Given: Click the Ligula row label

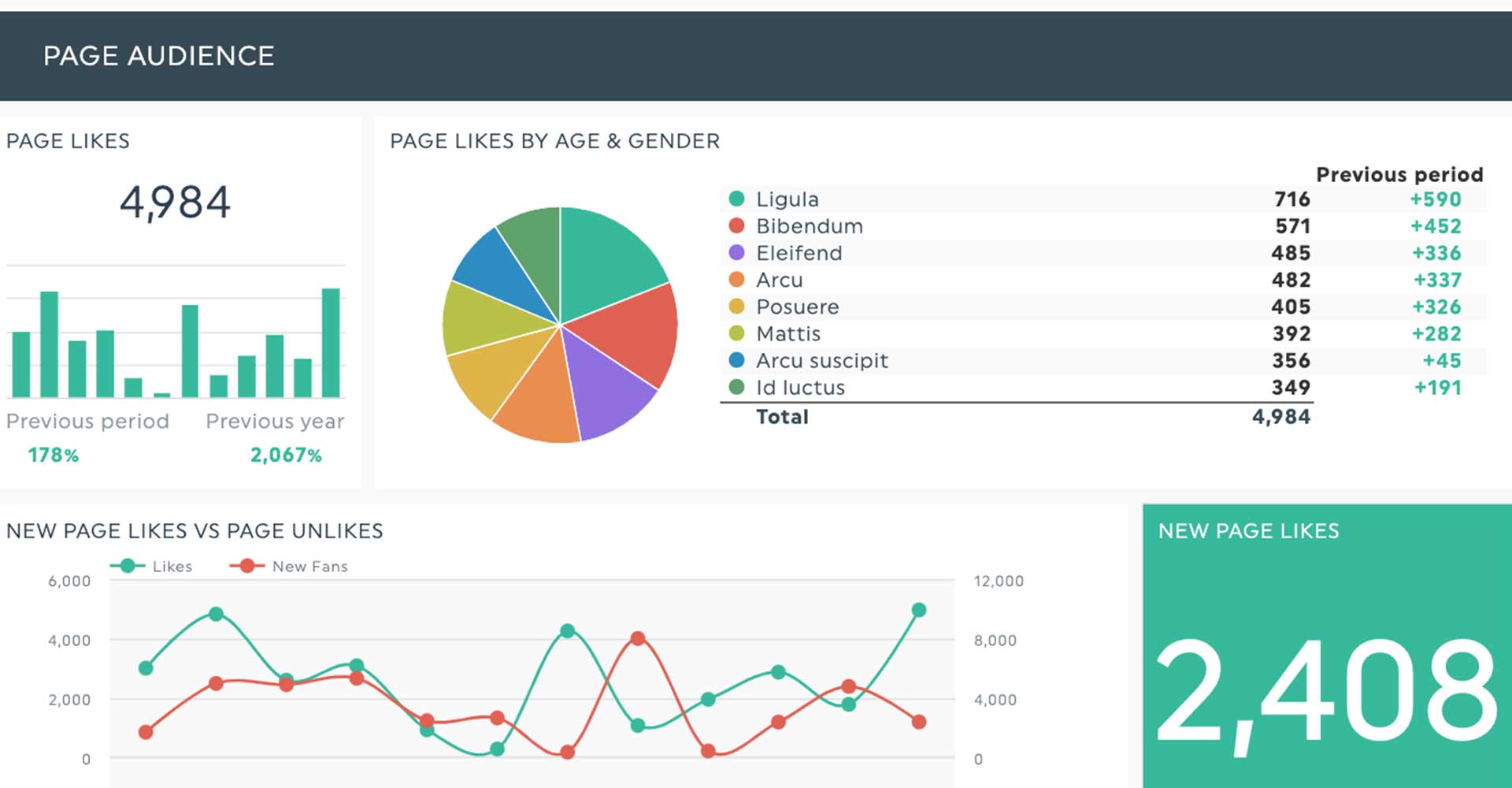Looking at the screenshot, I should [787, 199].
